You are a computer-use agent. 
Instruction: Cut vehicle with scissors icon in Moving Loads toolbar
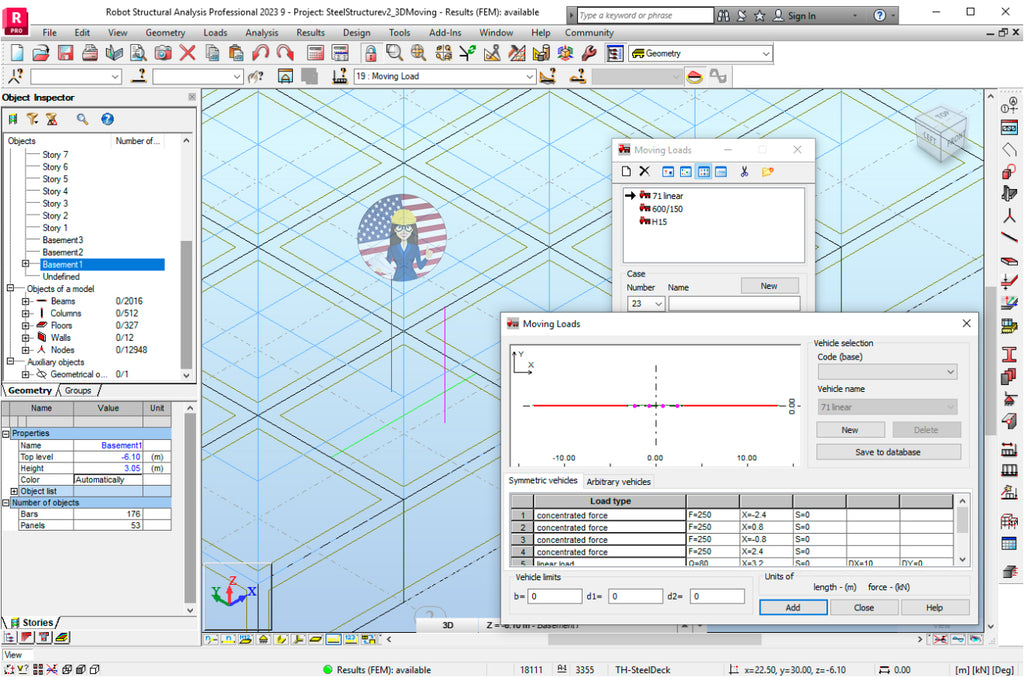744,171
